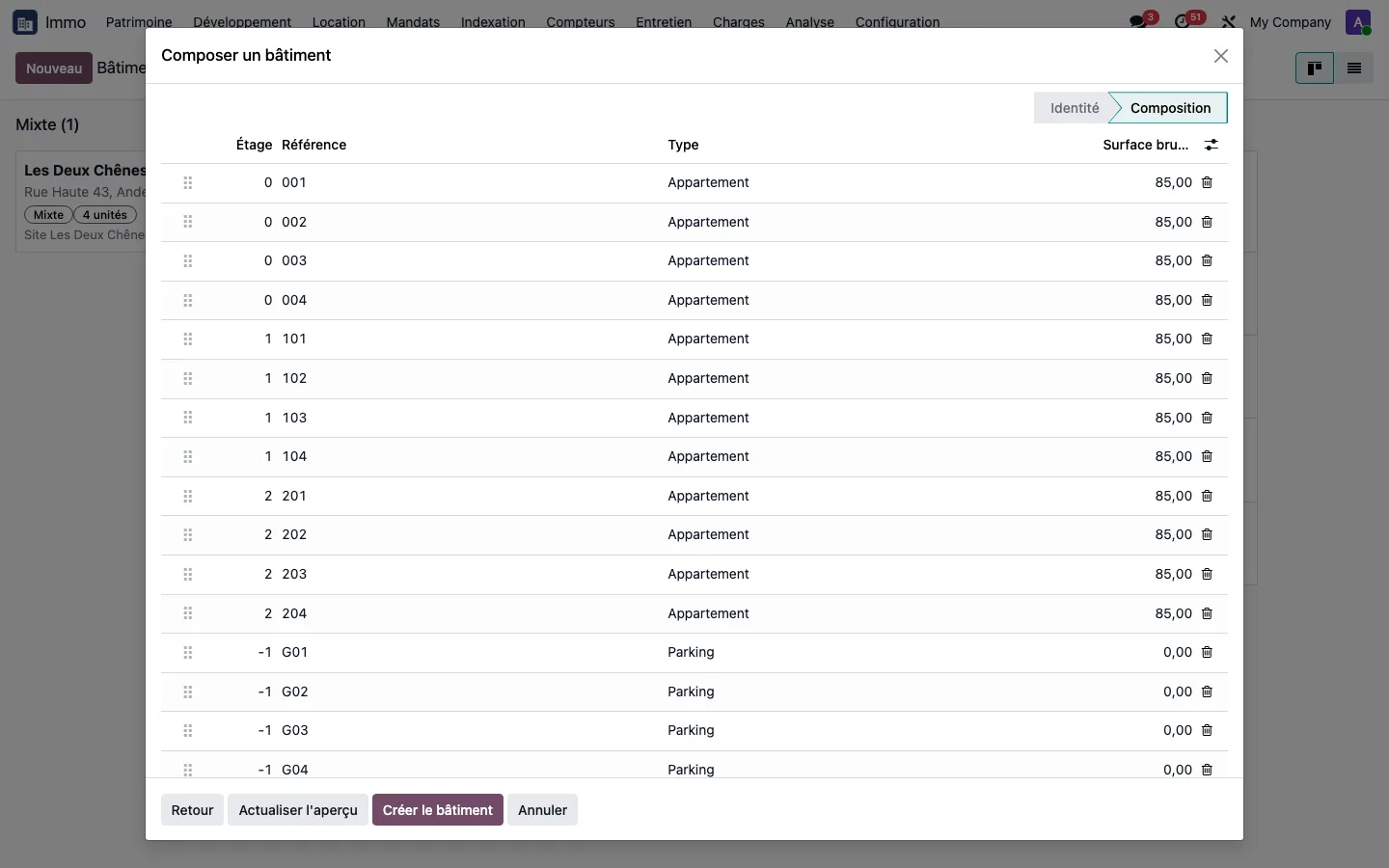Open the debug tools icon
Screen dimensions: 1389x868
coord(1228,22)
